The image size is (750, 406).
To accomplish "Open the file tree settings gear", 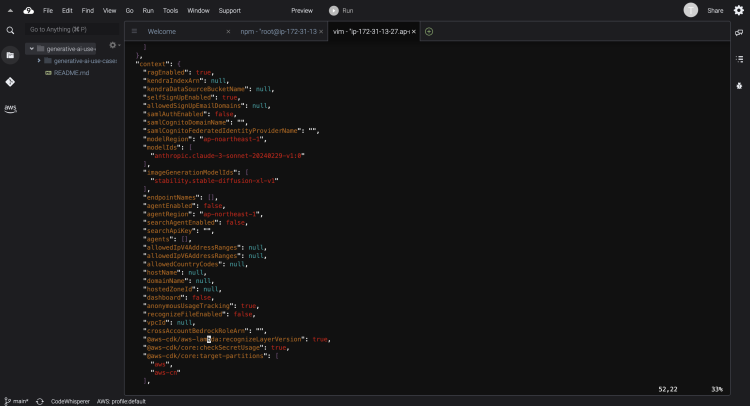I will tap(113, 45).
